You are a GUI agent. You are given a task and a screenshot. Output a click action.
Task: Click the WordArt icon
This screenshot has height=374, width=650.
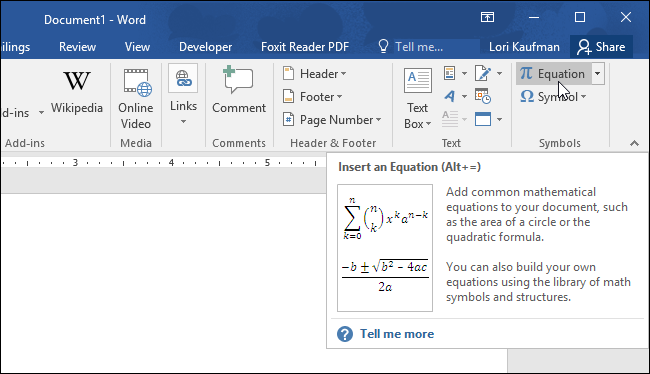pos(450,97)
